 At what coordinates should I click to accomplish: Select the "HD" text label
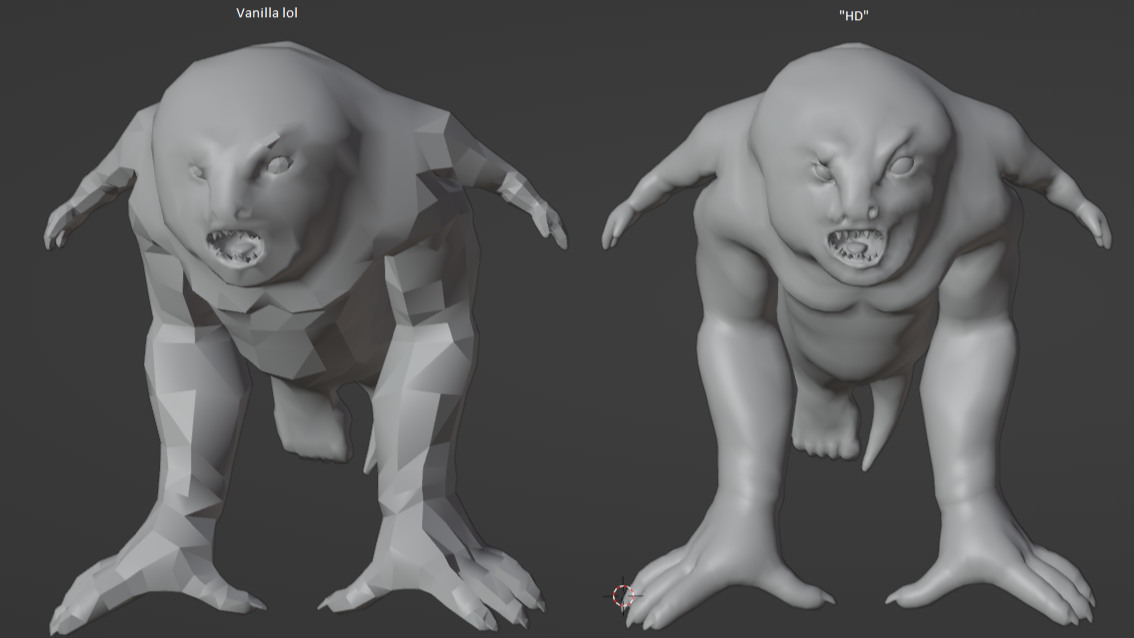853,15
